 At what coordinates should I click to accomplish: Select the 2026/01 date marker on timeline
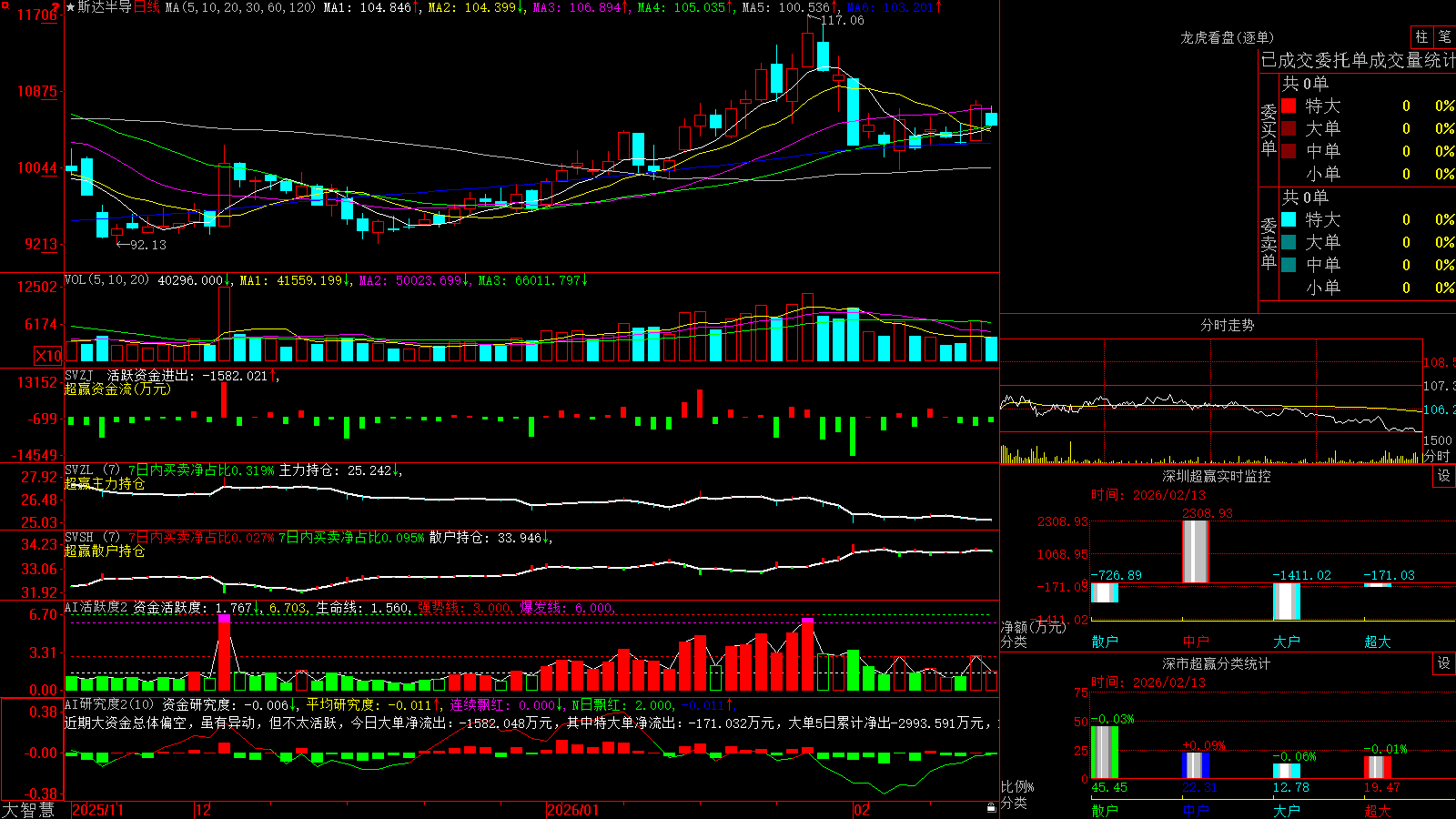[572, 810]
